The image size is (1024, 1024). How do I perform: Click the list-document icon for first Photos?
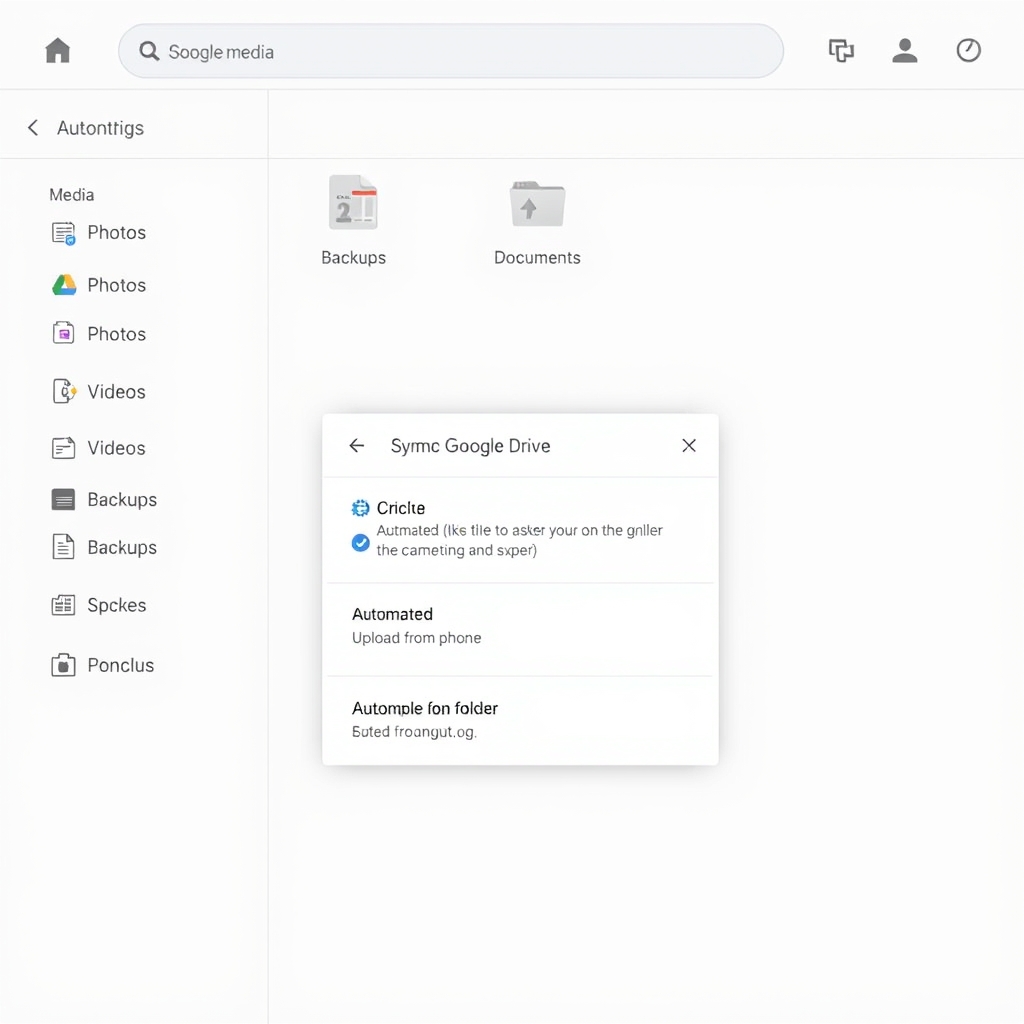point(63,233)
